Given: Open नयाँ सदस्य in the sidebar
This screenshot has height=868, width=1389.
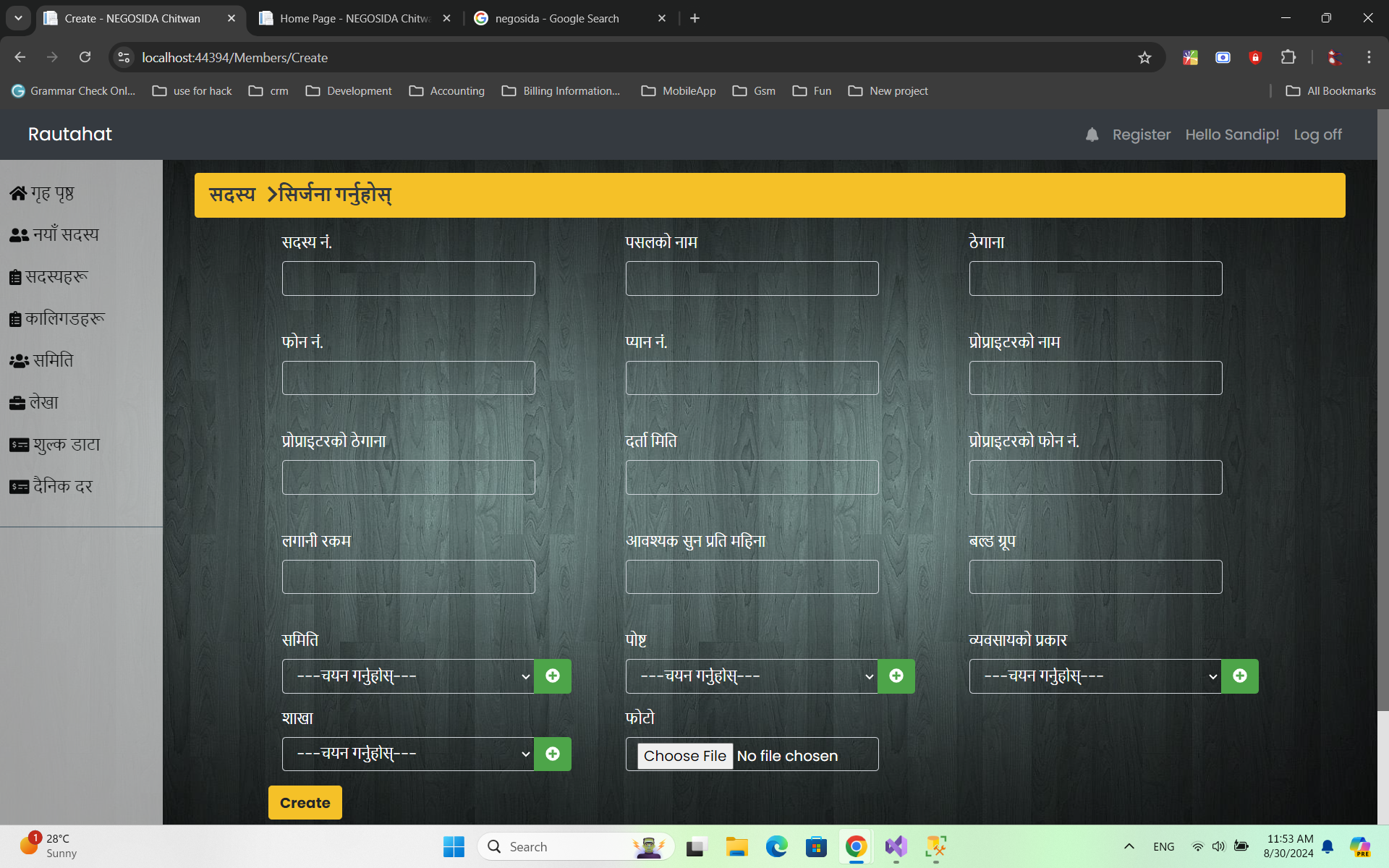Looking at the screenshot, I should [55, 235].
